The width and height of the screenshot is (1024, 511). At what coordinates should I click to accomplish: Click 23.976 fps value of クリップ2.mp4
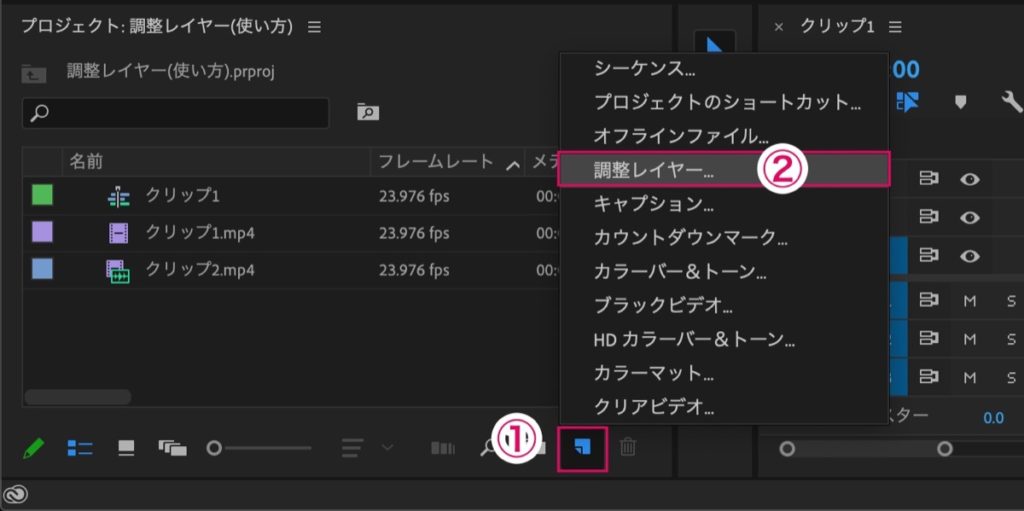click(414, 270)
